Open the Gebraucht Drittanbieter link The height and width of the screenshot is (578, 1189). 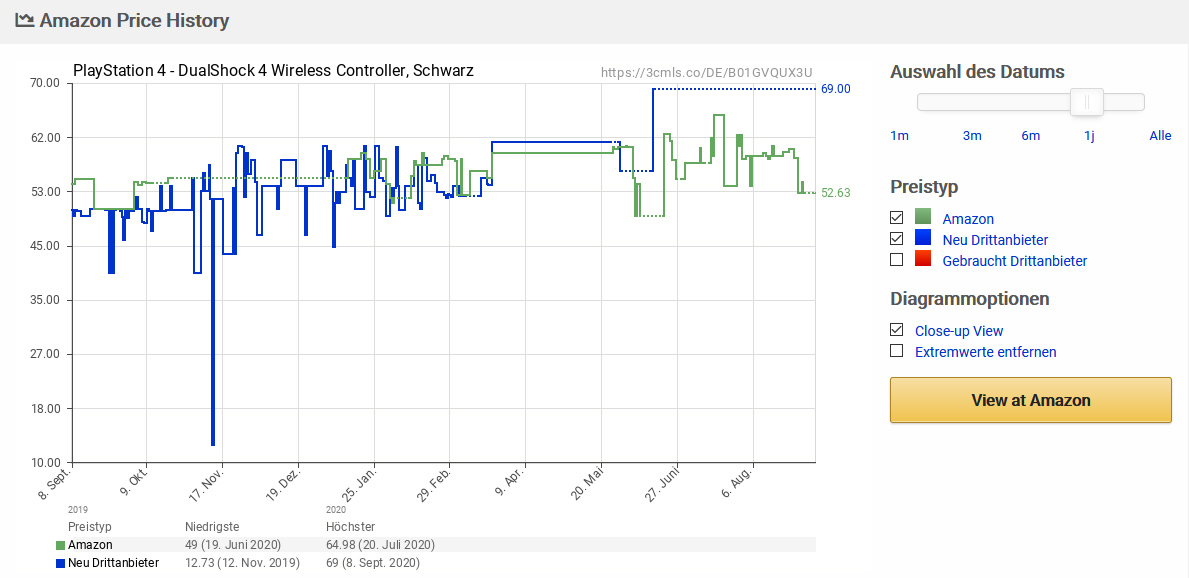[x=1015, y=261]
